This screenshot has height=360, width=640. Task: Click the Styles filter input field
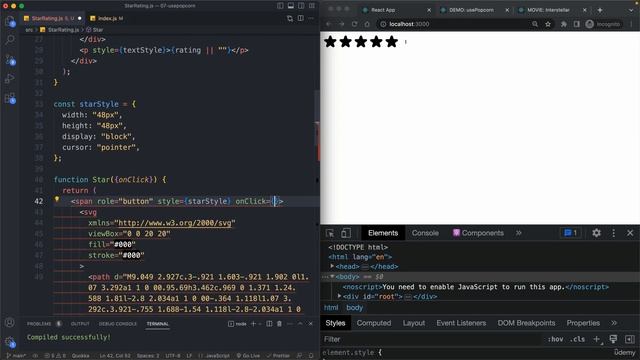pos(432,339)
